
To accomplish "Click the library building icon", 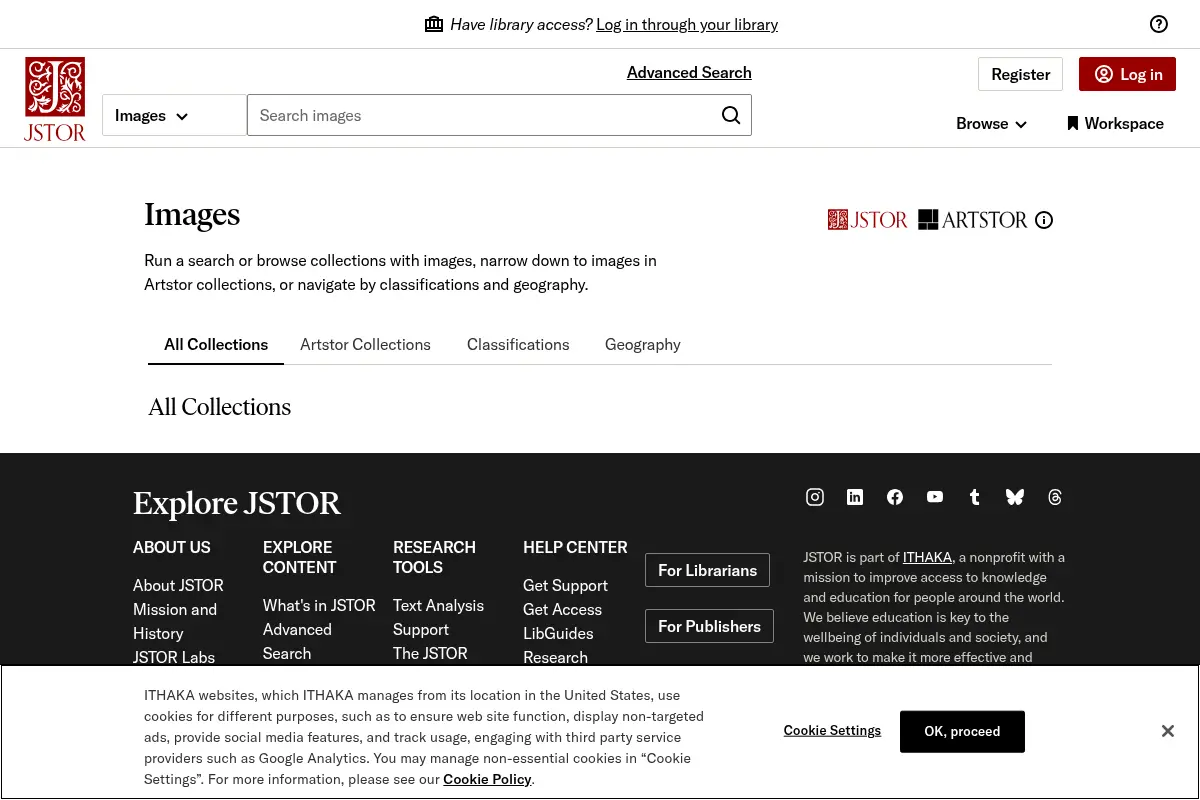I will click(434, 24).
